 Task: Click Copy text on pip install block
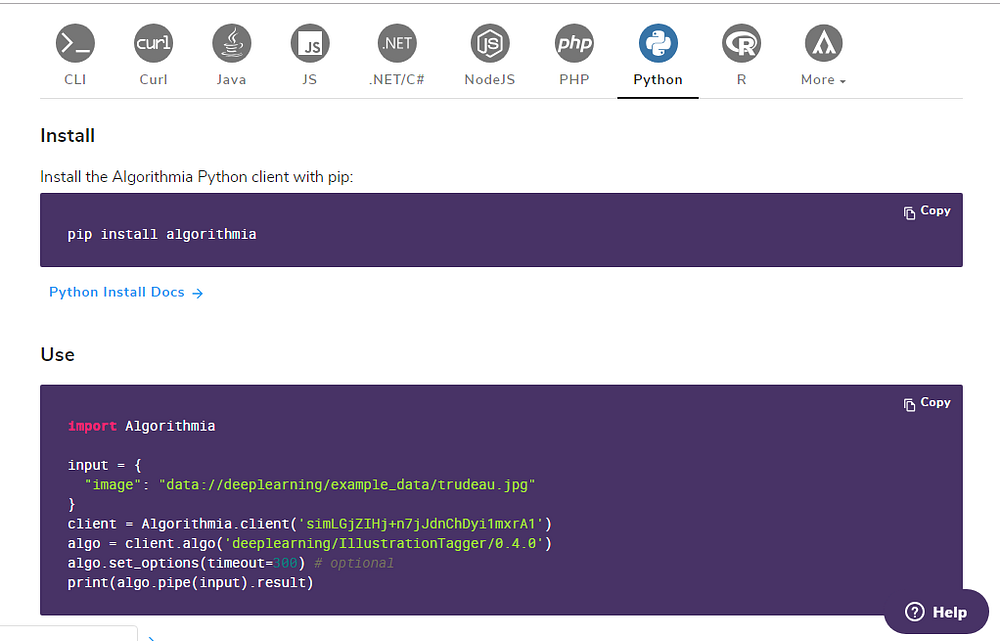tap(936, 210)
